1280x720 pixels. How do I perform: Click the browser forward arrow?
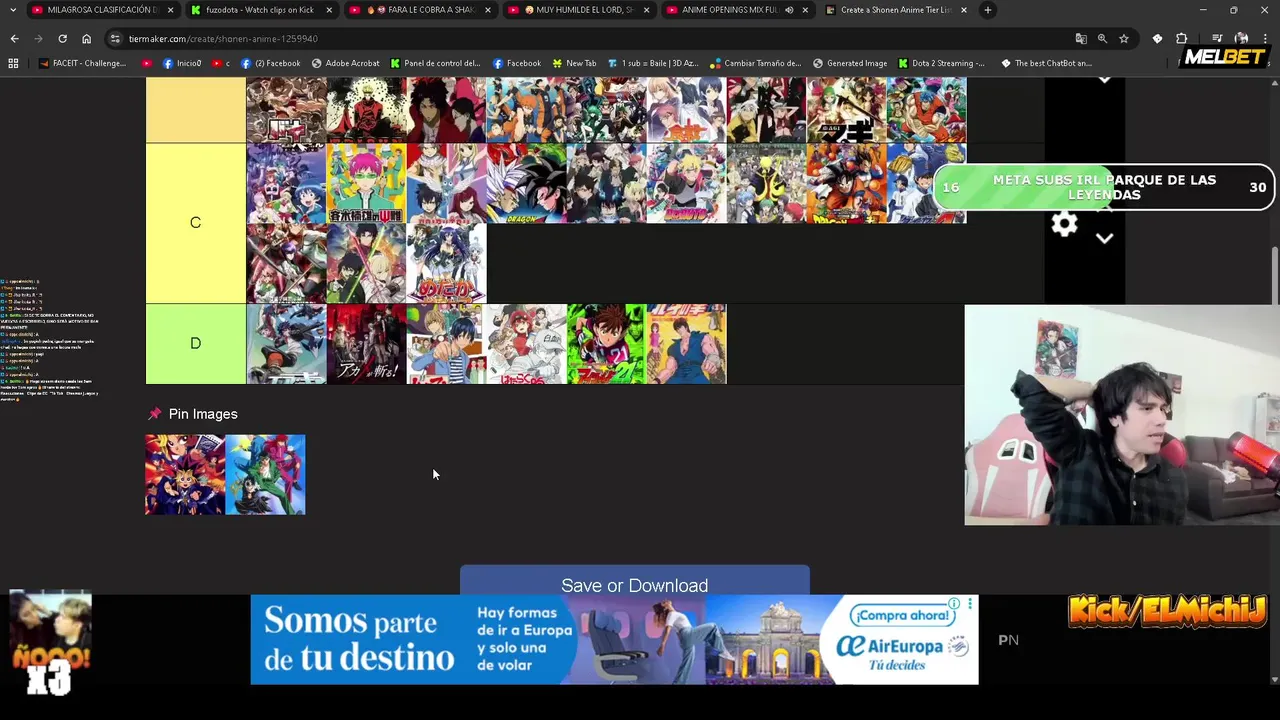38,38
